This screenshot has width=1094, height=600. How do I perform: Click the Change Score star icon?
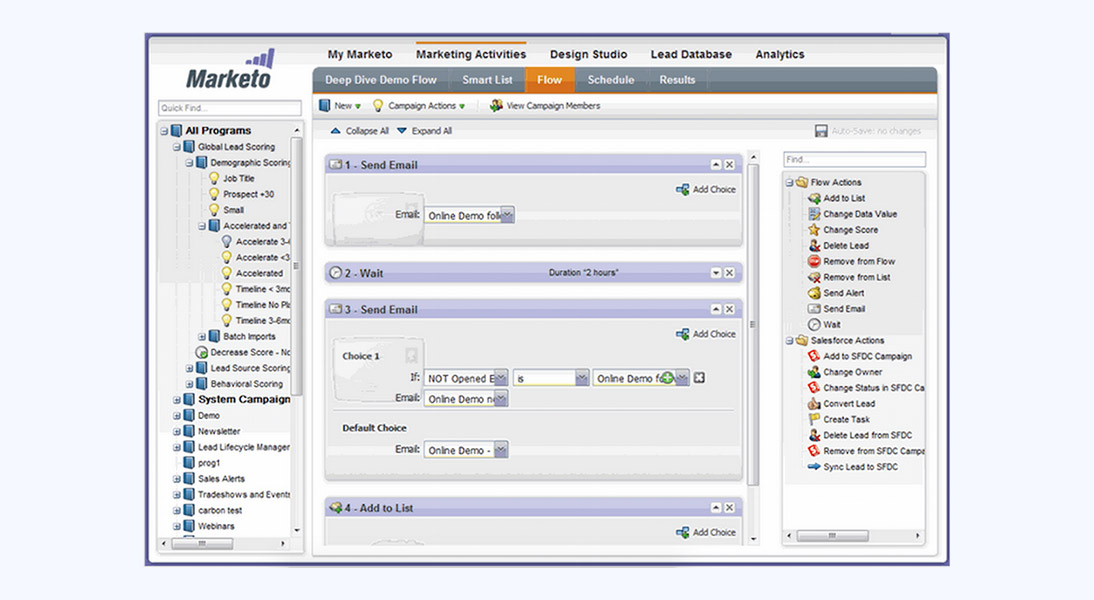(x=814, y=230)
